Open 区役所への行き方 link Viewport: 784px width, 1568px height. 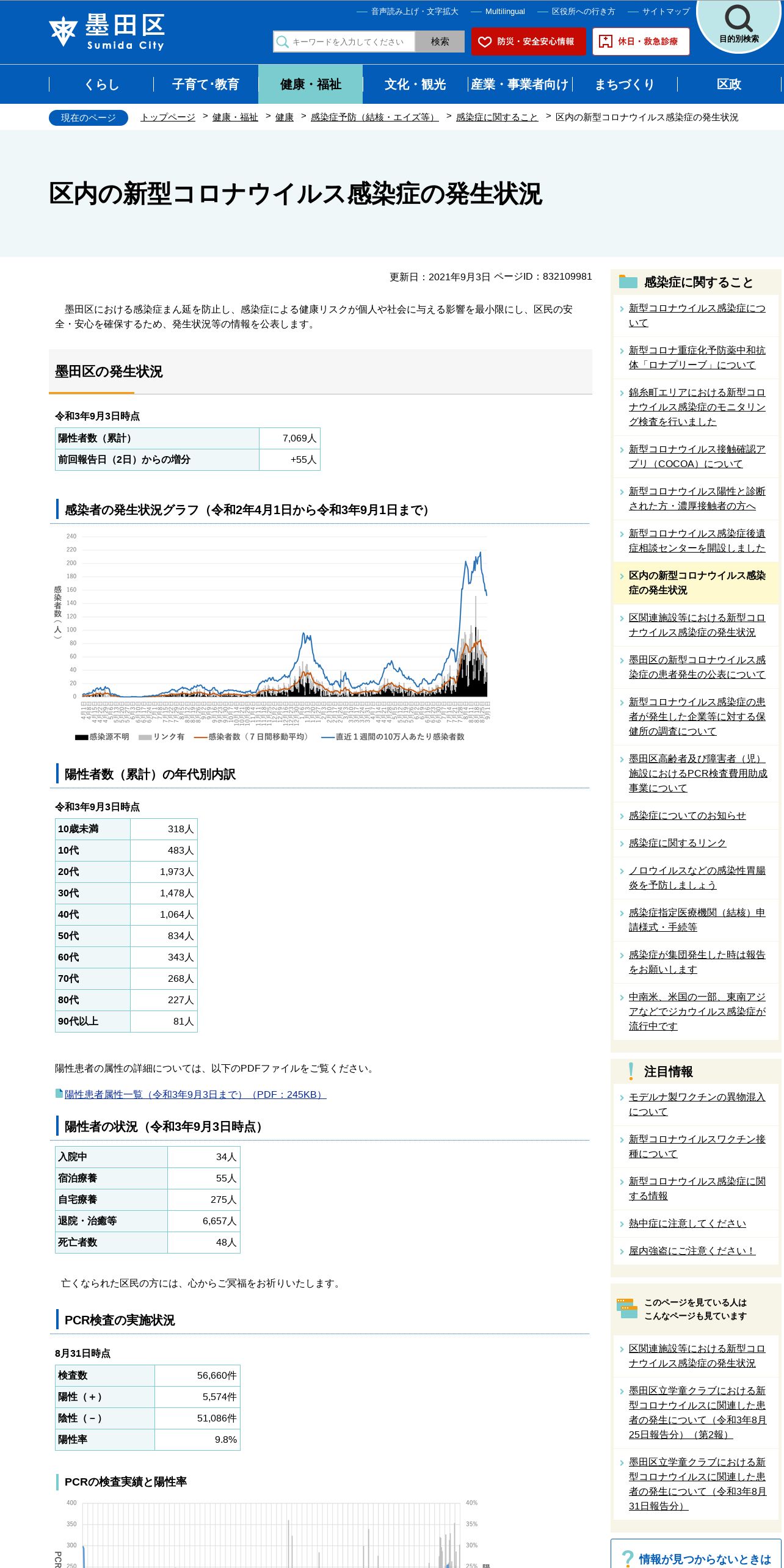pyautogui.click(x=583, y=12)
